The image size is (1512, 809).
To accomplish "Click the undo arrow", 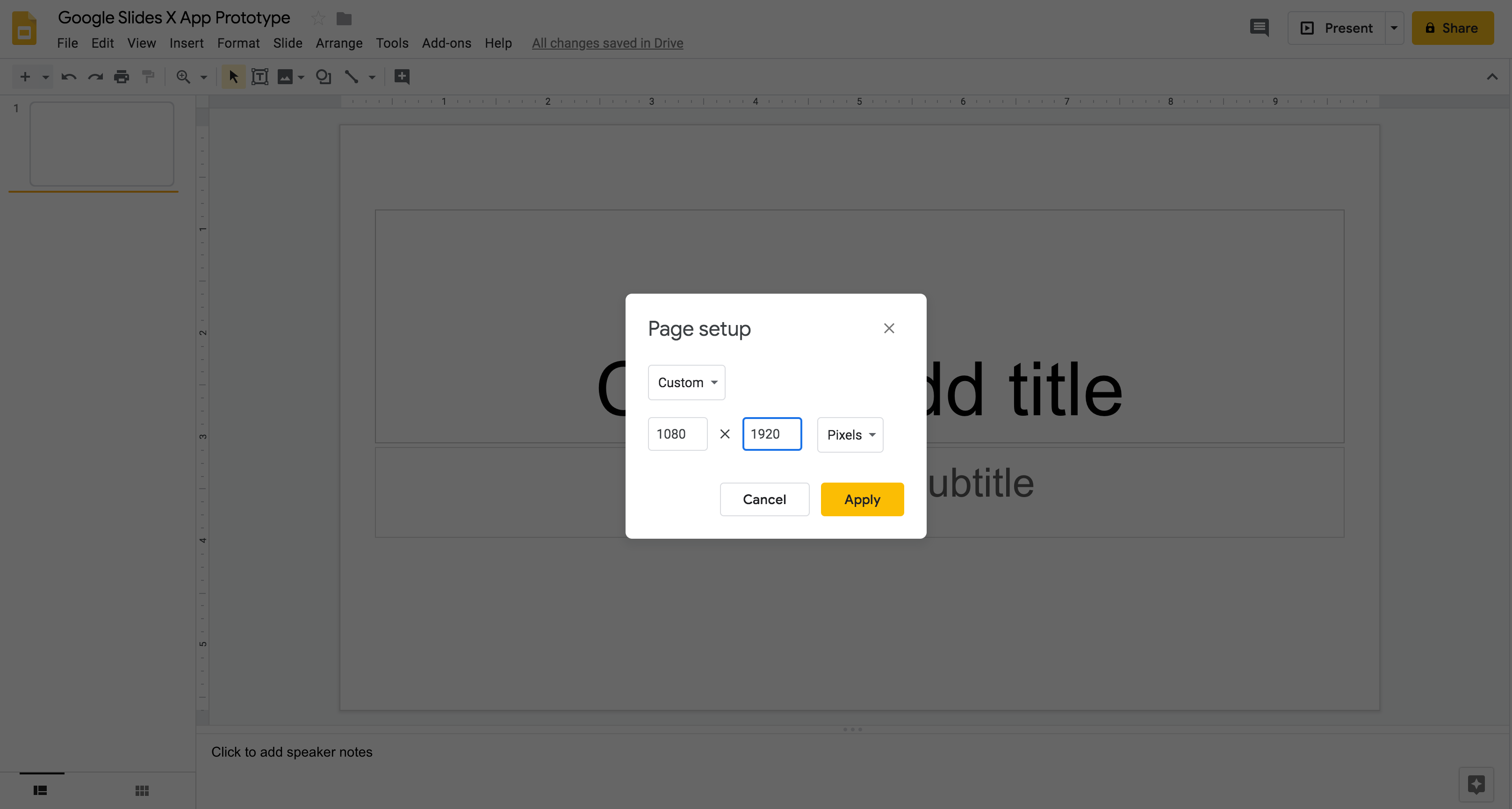I will (x=69, y=76).
